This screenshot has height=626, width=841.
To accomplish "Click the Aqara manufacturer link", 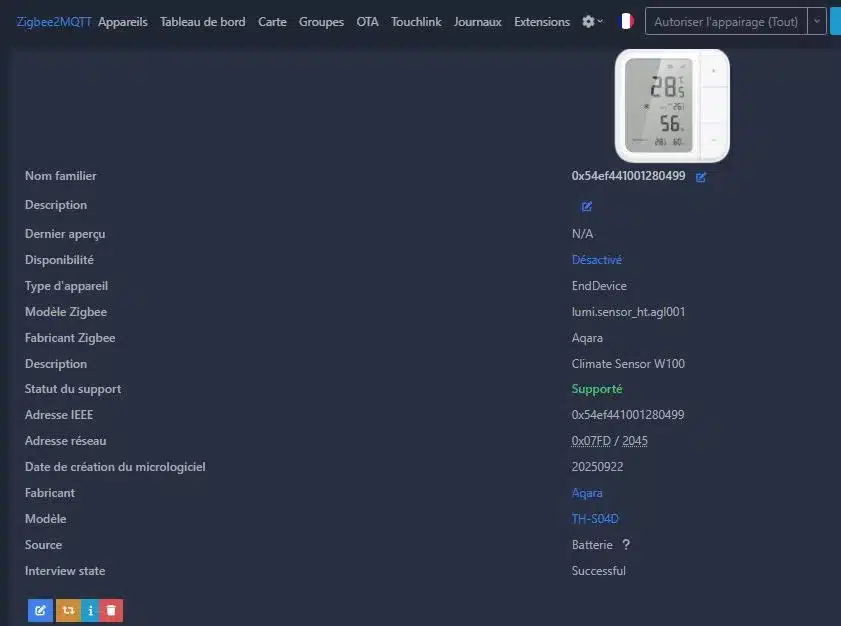I will 587,493.
